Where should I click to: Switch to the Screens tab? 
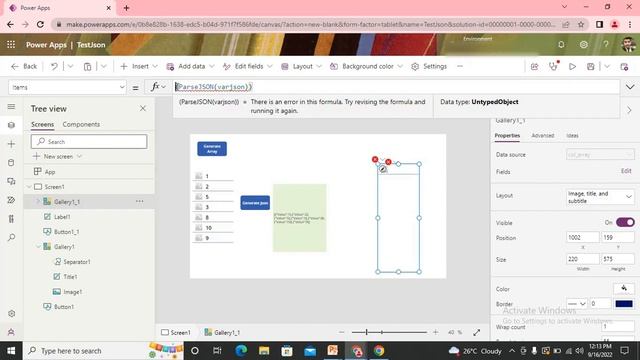pos(42,124)
